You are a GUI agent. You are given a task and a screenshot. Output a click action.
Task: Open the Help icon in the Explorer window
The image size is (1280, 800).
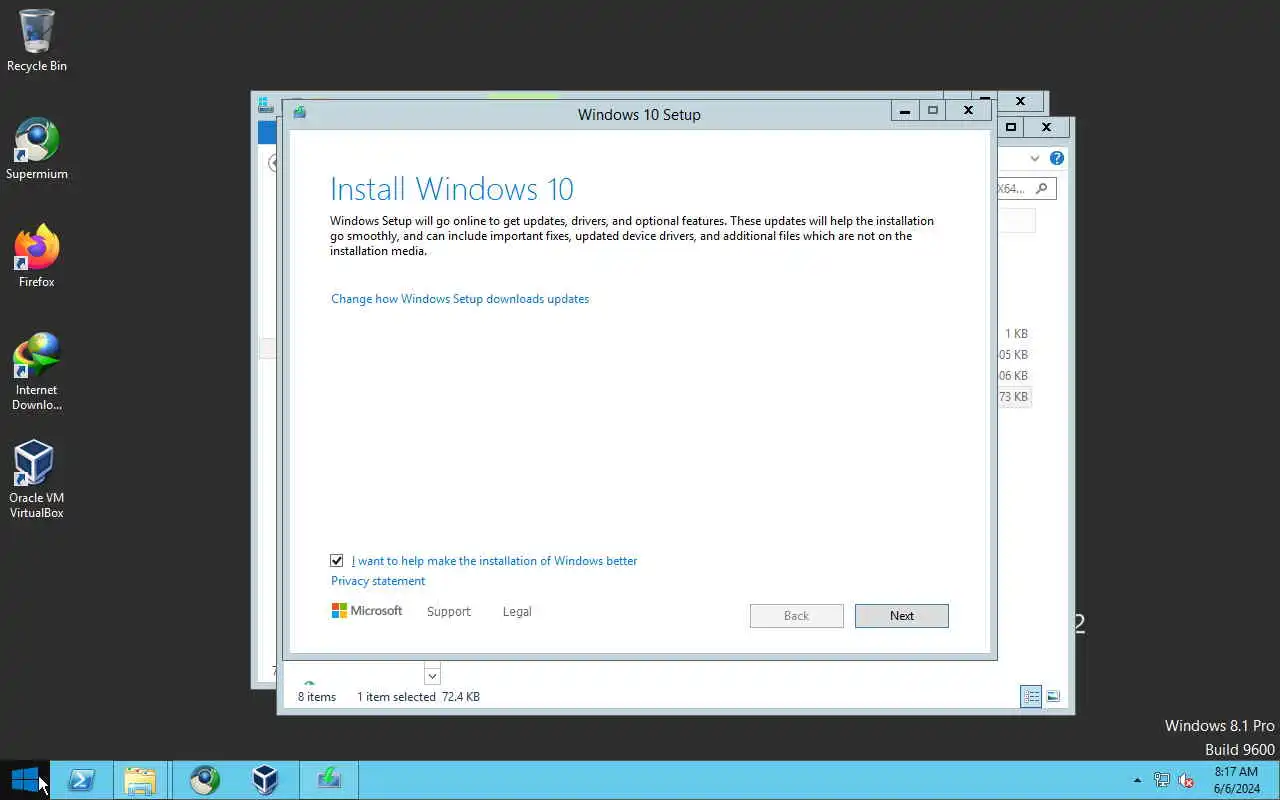coord(1057,158)
